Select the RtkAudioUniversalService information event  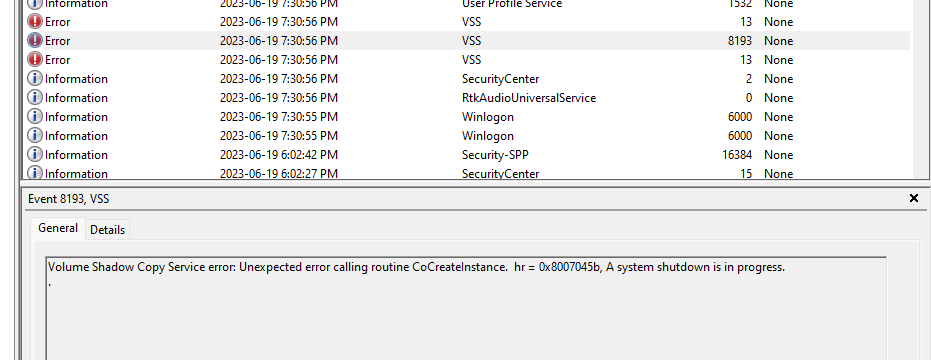[x=466, y=97]
